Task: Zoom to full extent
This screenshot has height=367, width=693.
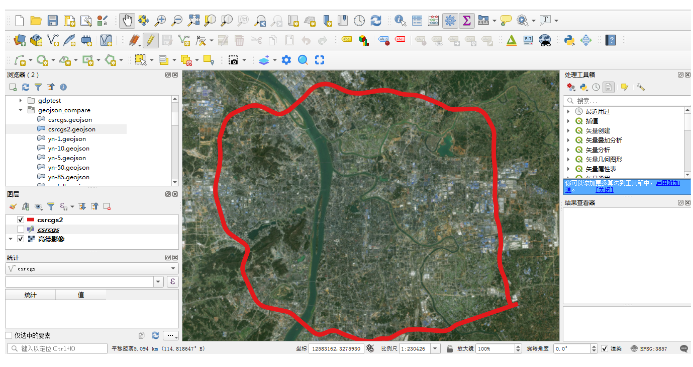Action: tap(194, 20)
